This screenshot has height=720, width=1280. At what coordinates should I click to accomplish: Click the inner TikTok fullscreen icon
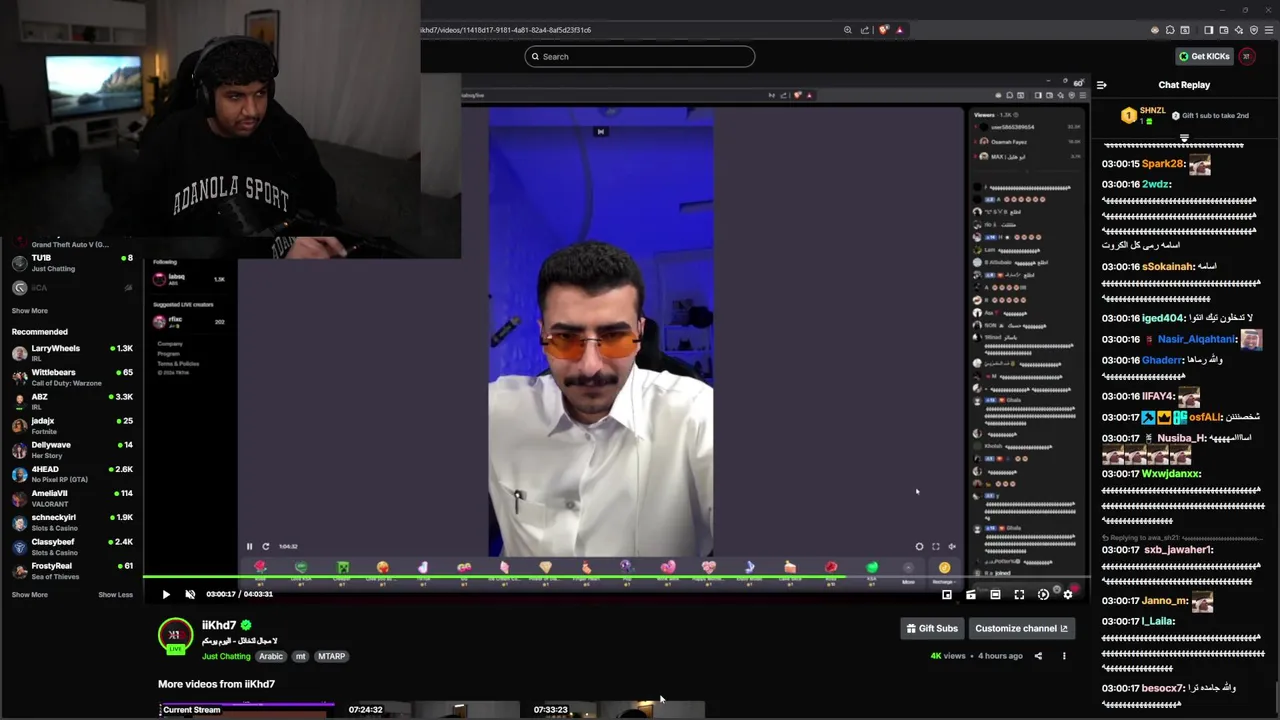coord(936,546)
